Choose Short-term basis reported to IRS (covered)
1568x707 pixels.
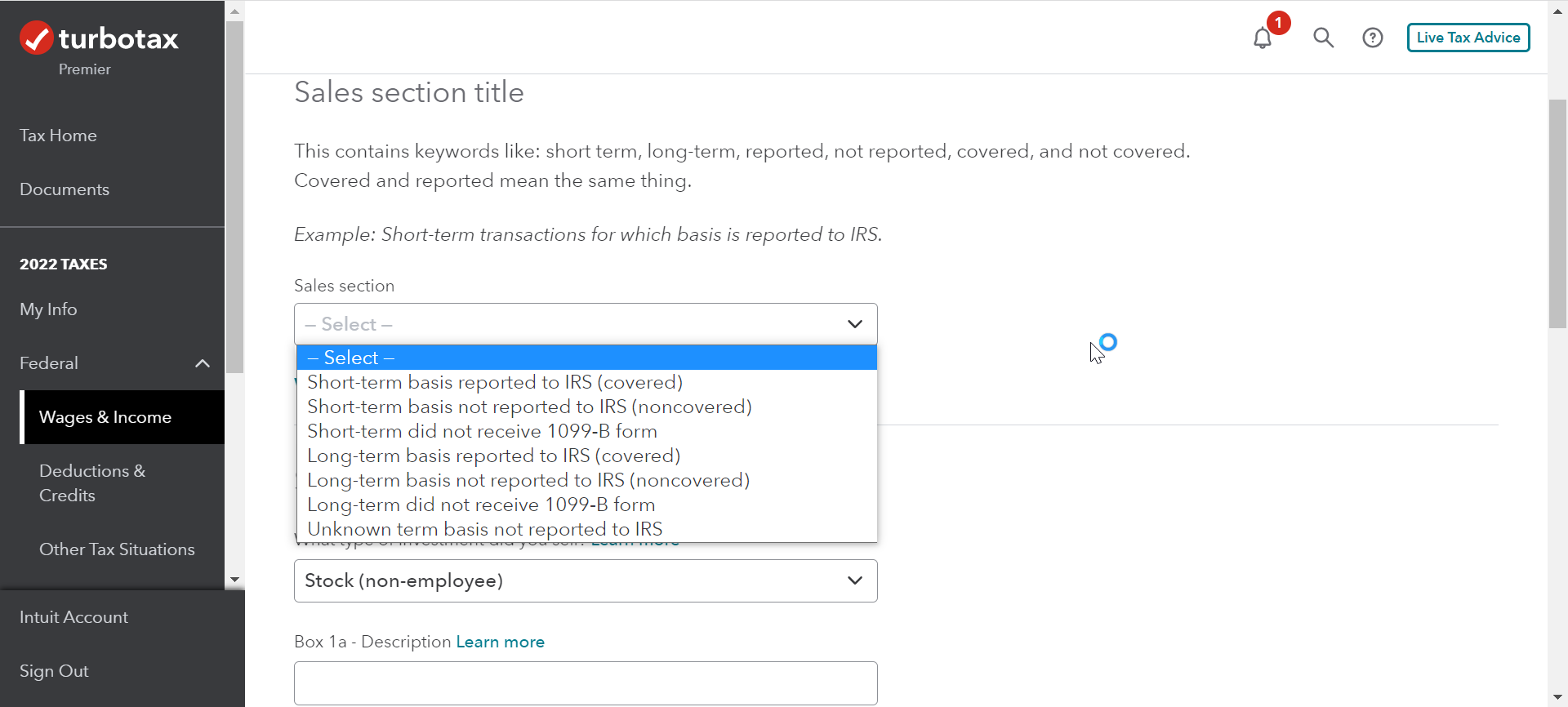(x=495, y=382)
